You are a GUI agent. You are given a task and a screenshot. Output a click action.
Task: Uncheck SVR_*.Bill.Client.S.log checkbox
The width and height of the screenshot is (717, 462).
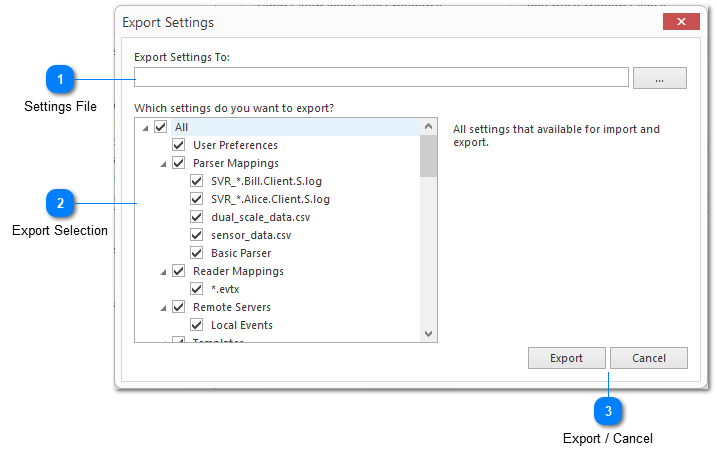[x=197, y=181]
